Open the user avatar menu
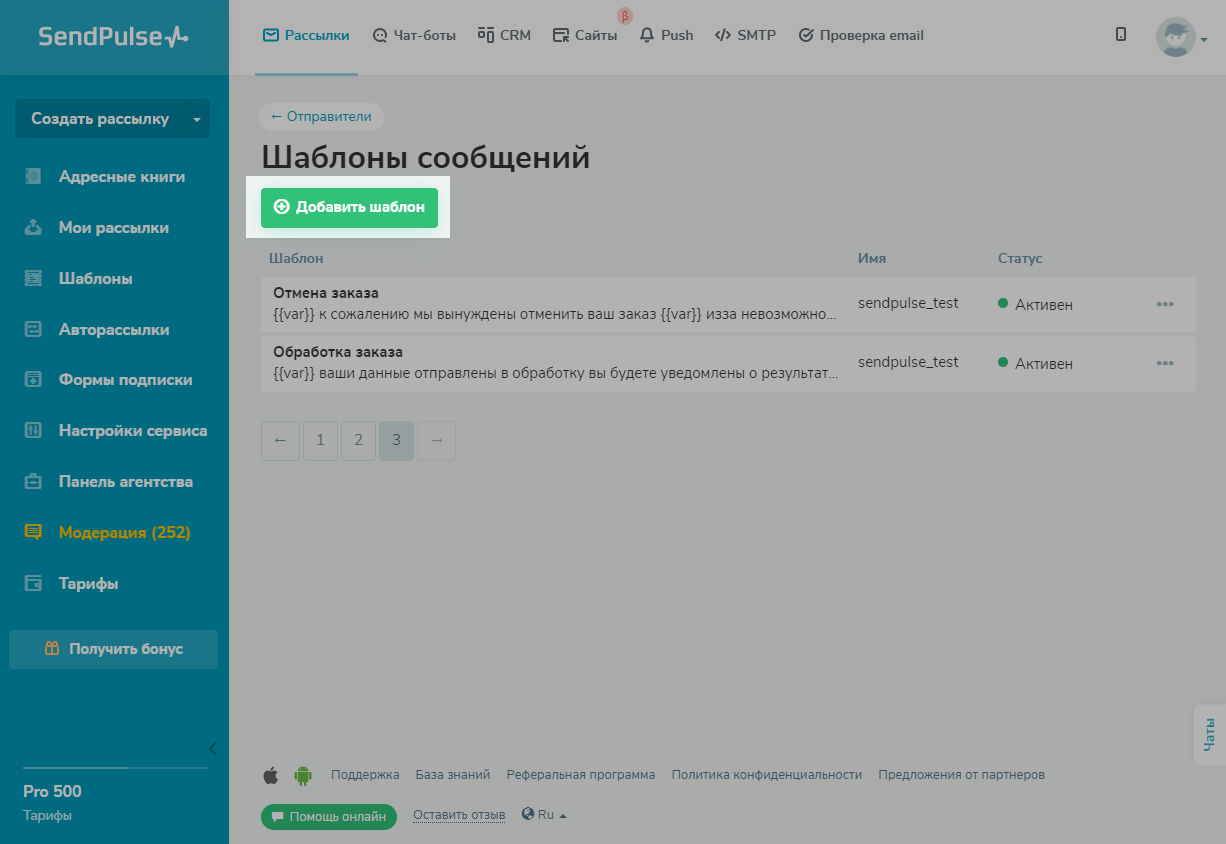 pos(1181,38)
